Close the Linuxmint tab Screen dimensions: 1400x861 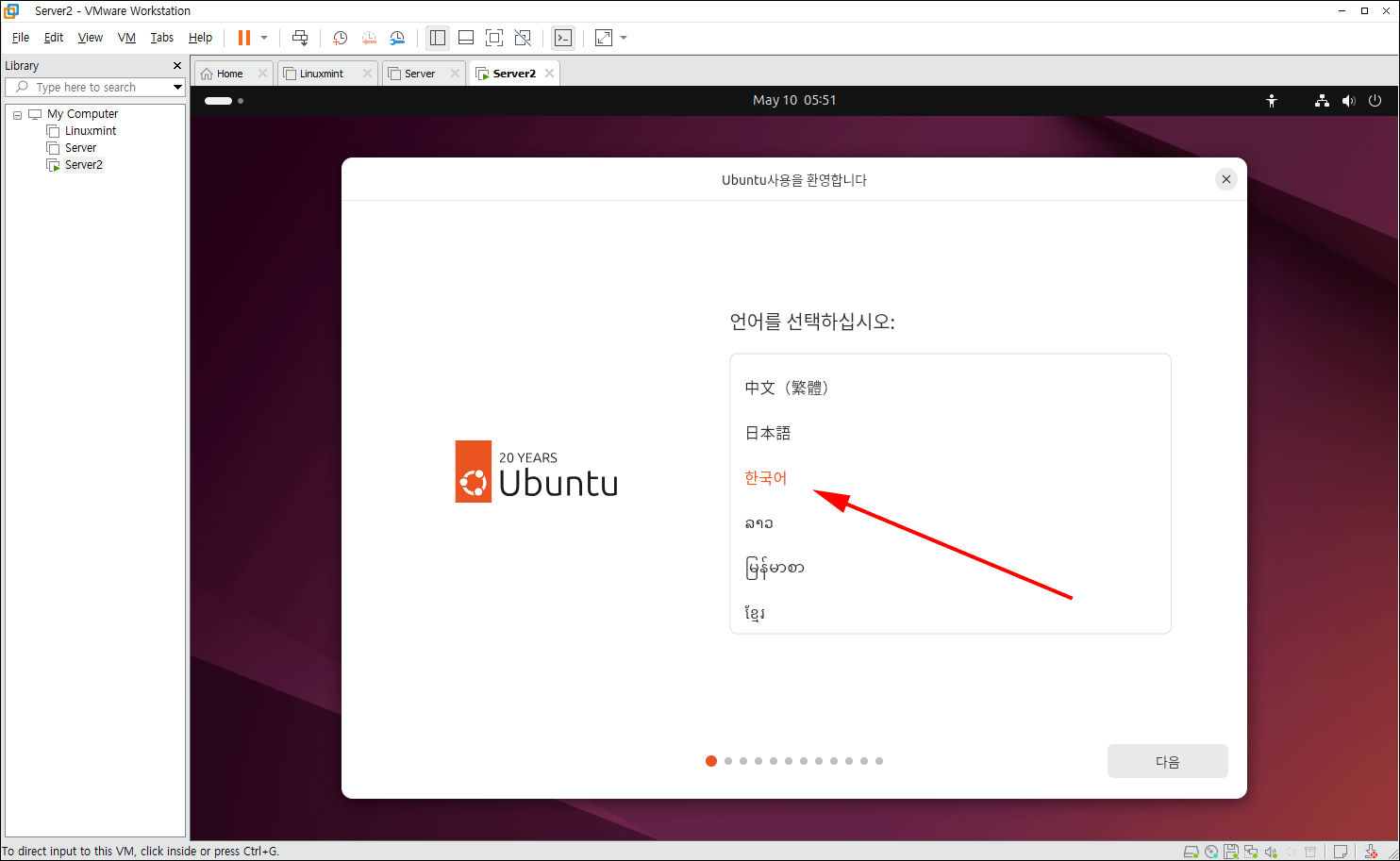point(367,74)
